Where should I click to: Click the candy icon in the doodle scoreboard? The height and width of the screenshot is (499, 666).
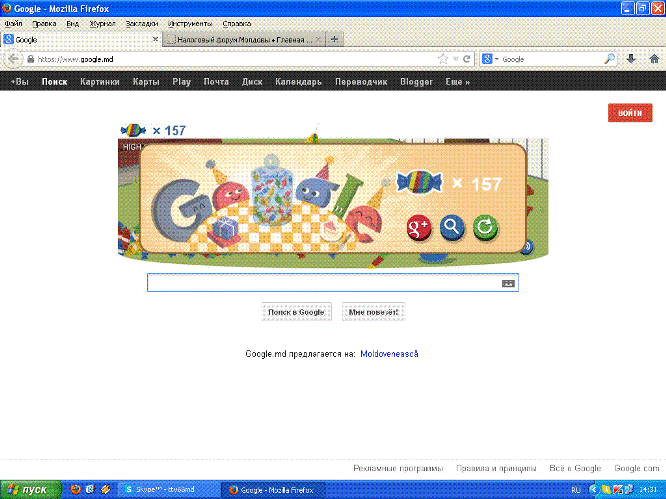coord(419,182)
